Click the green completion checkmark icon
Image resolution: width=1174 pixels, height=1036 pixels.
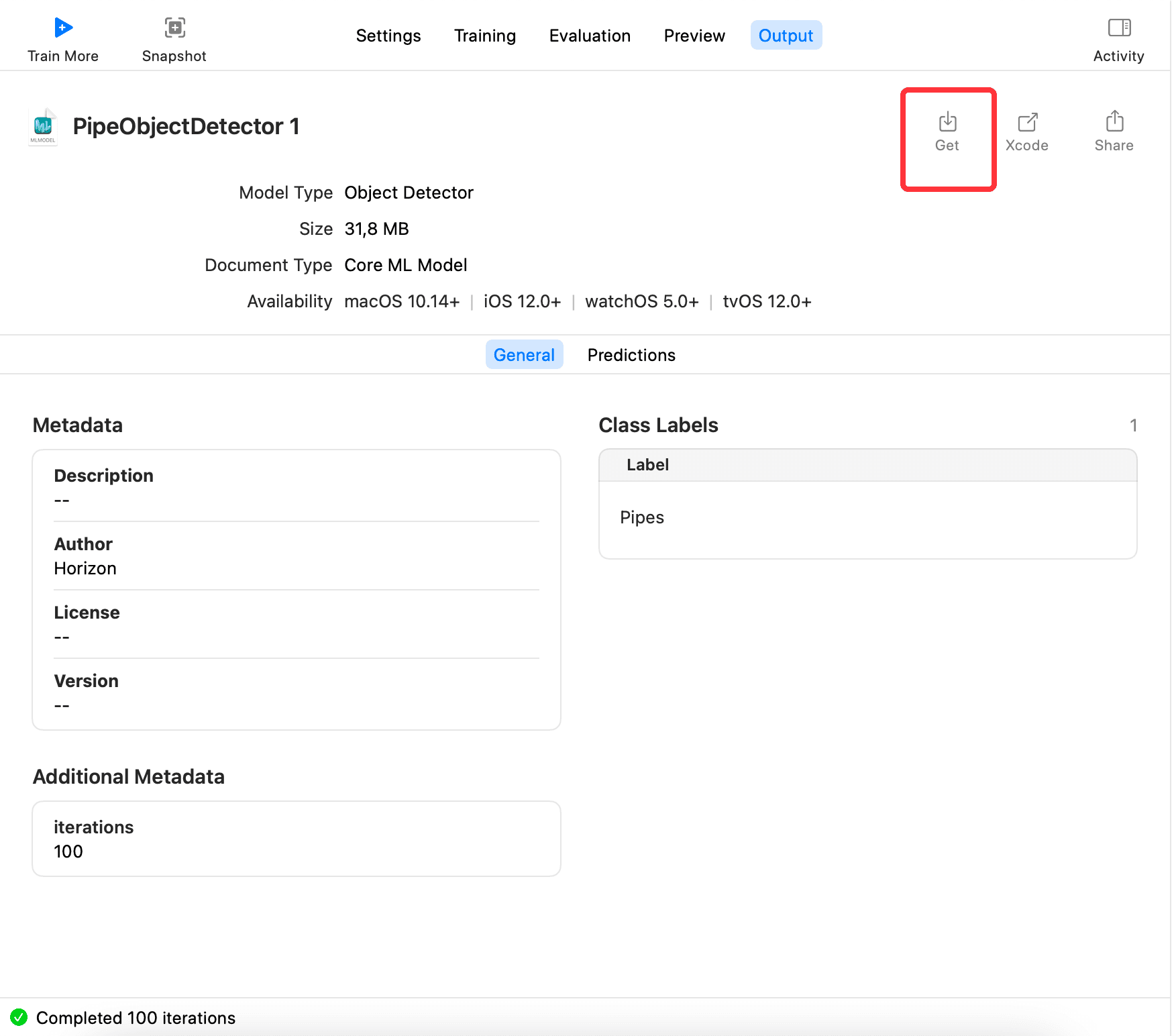19,1017
